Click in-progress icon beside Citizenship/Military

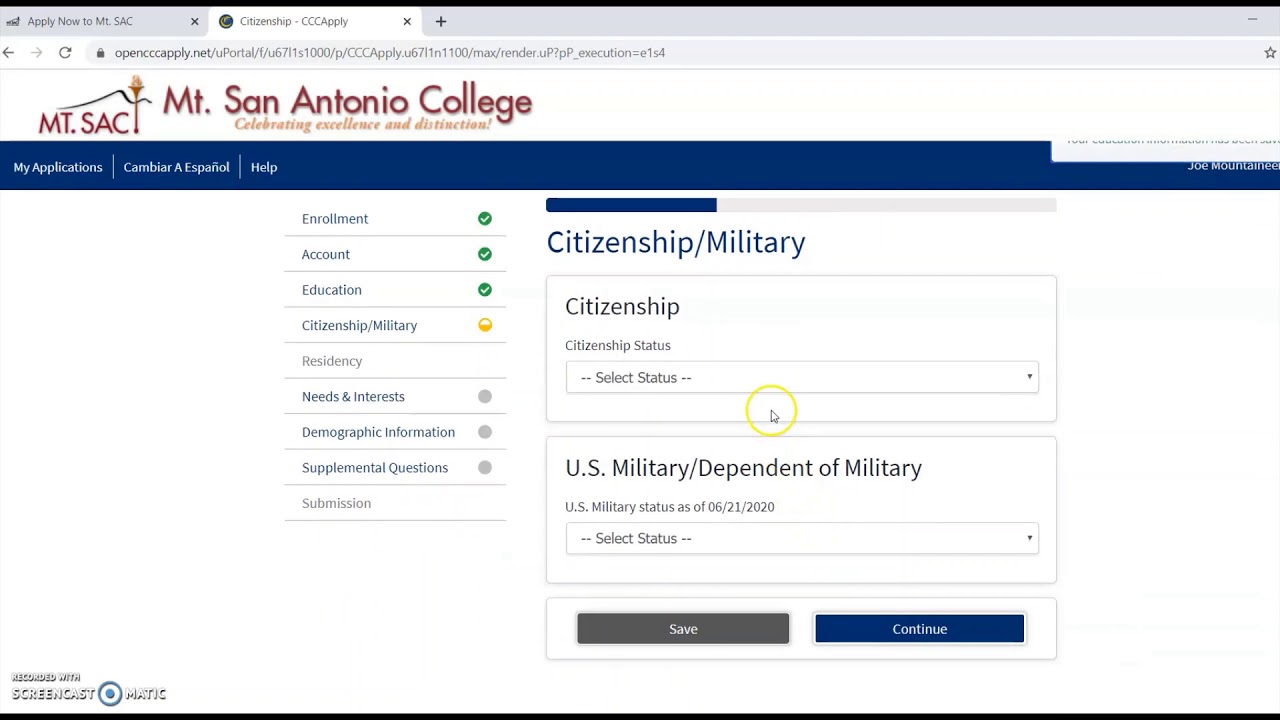pos(485,325)
